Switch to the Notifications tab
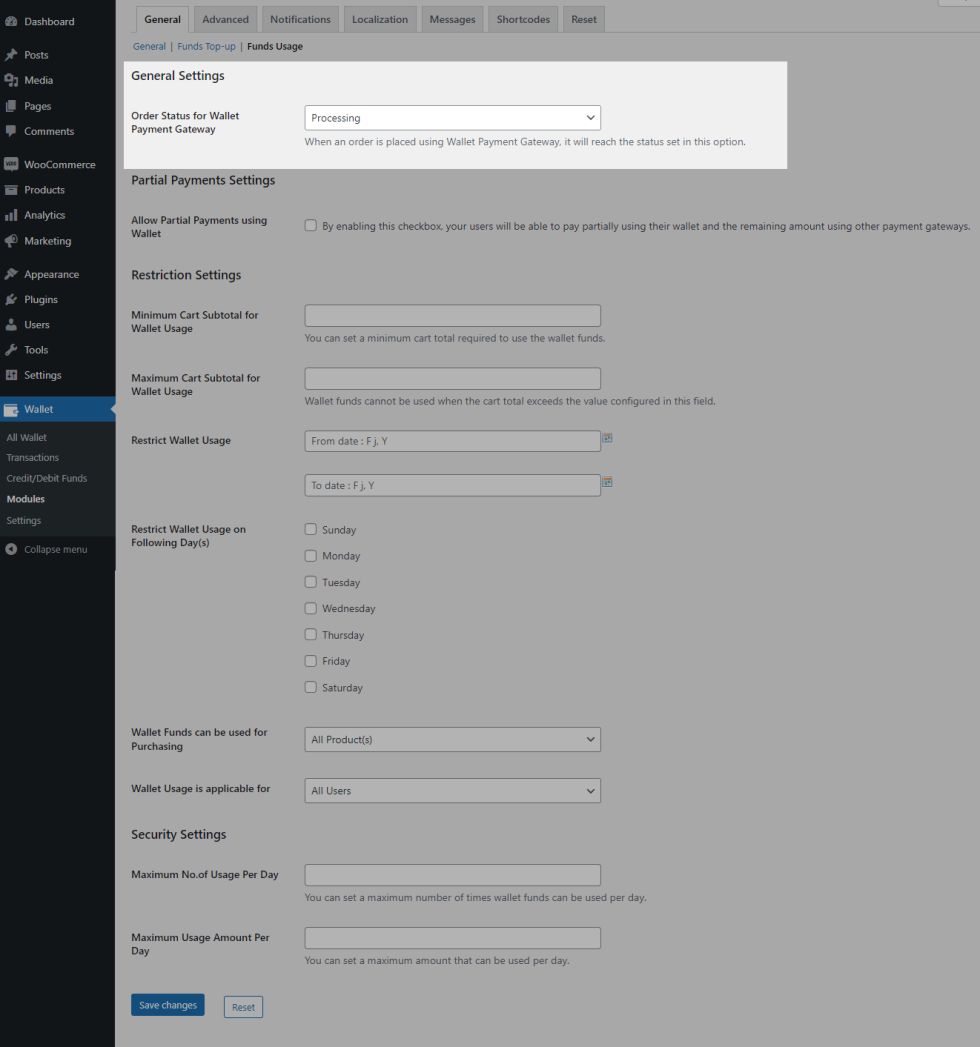980x1047 pixels. 300,19
